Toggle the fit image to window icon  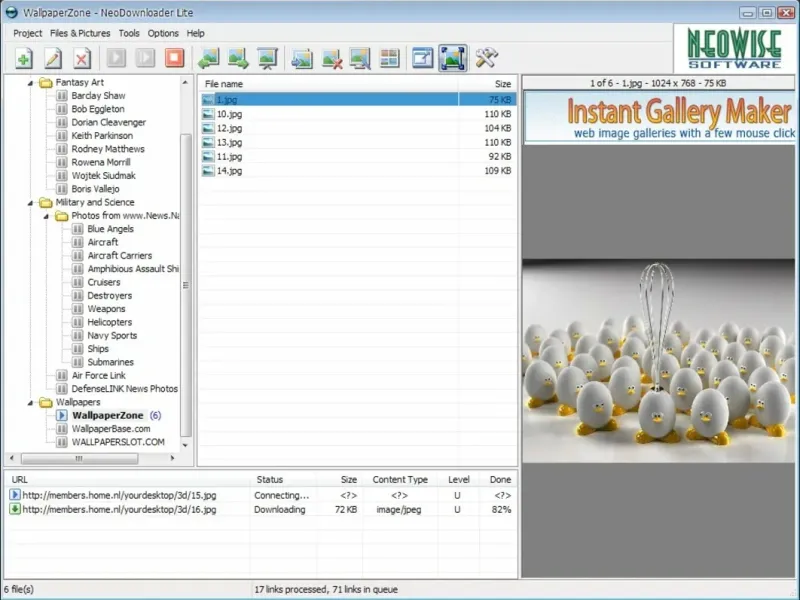click(453, 58)
